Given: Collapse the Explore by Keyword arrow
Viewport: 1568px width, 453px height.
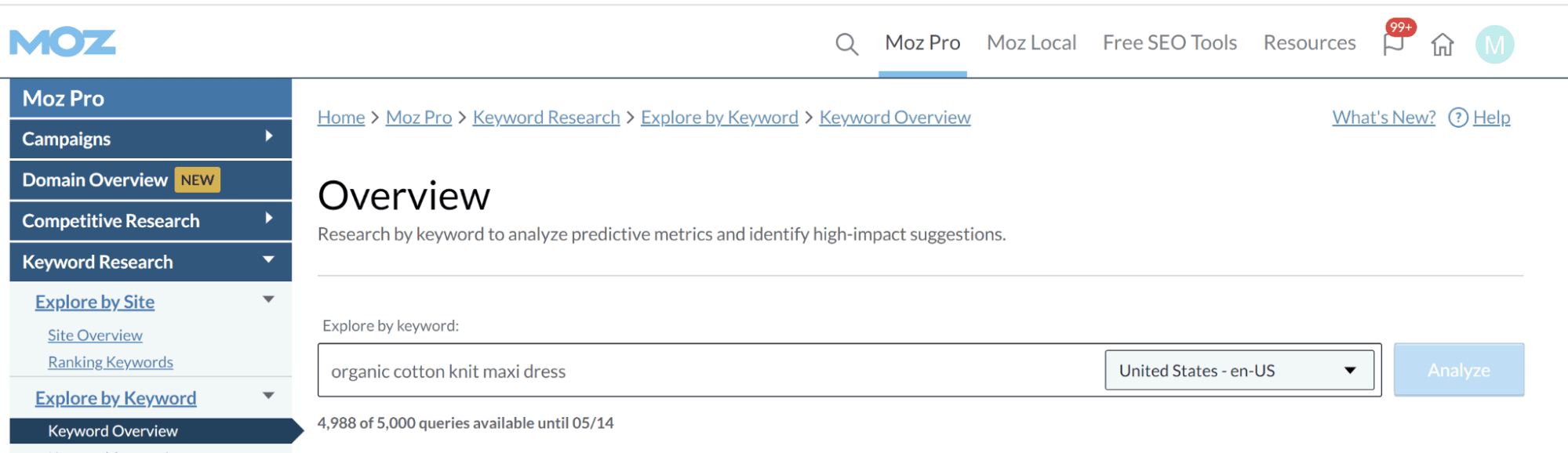Looking at the screenshot, I should pyautogui.click(x=268, y=396).
